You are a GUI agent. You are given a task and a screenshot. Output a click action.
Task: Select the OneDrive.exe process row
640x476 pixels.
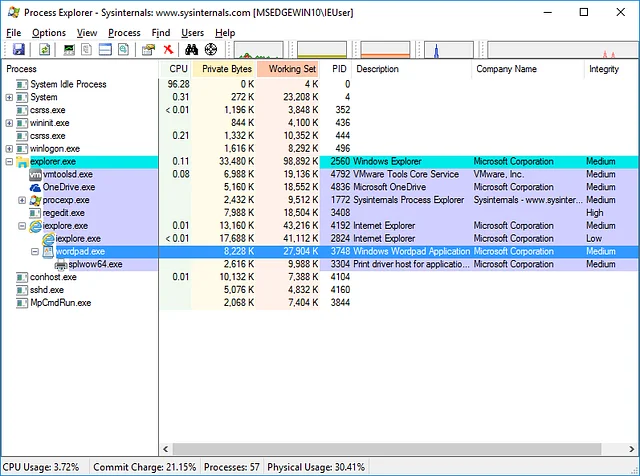tap(68, 187)
